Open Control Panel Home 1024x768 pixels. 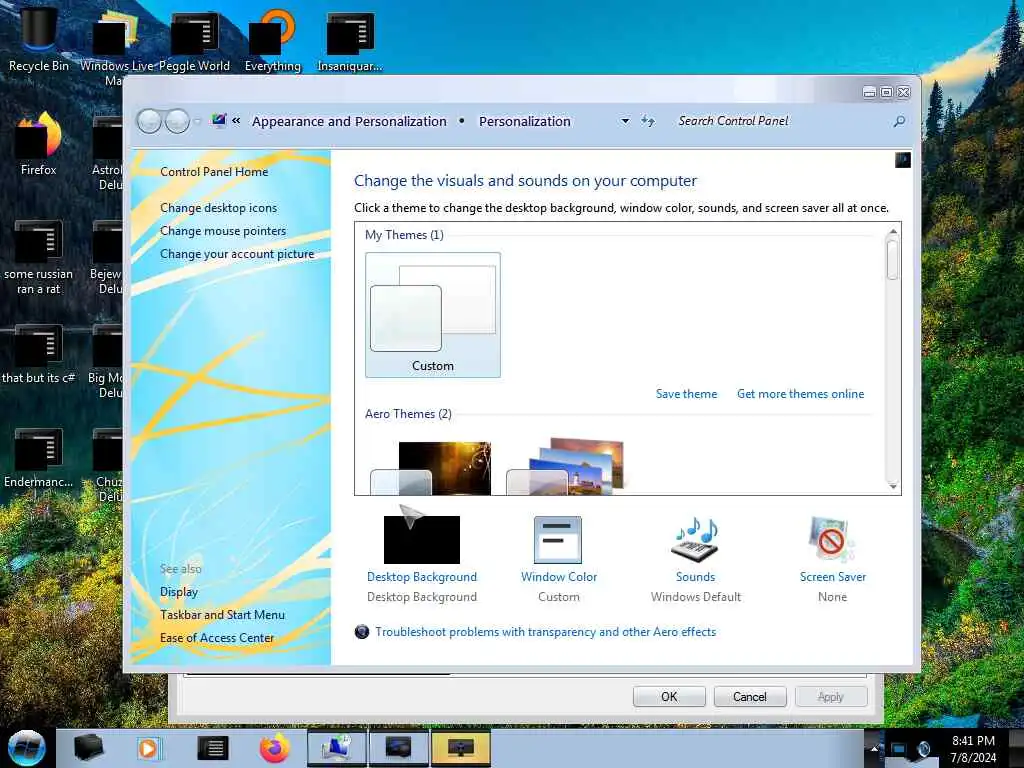214,172
